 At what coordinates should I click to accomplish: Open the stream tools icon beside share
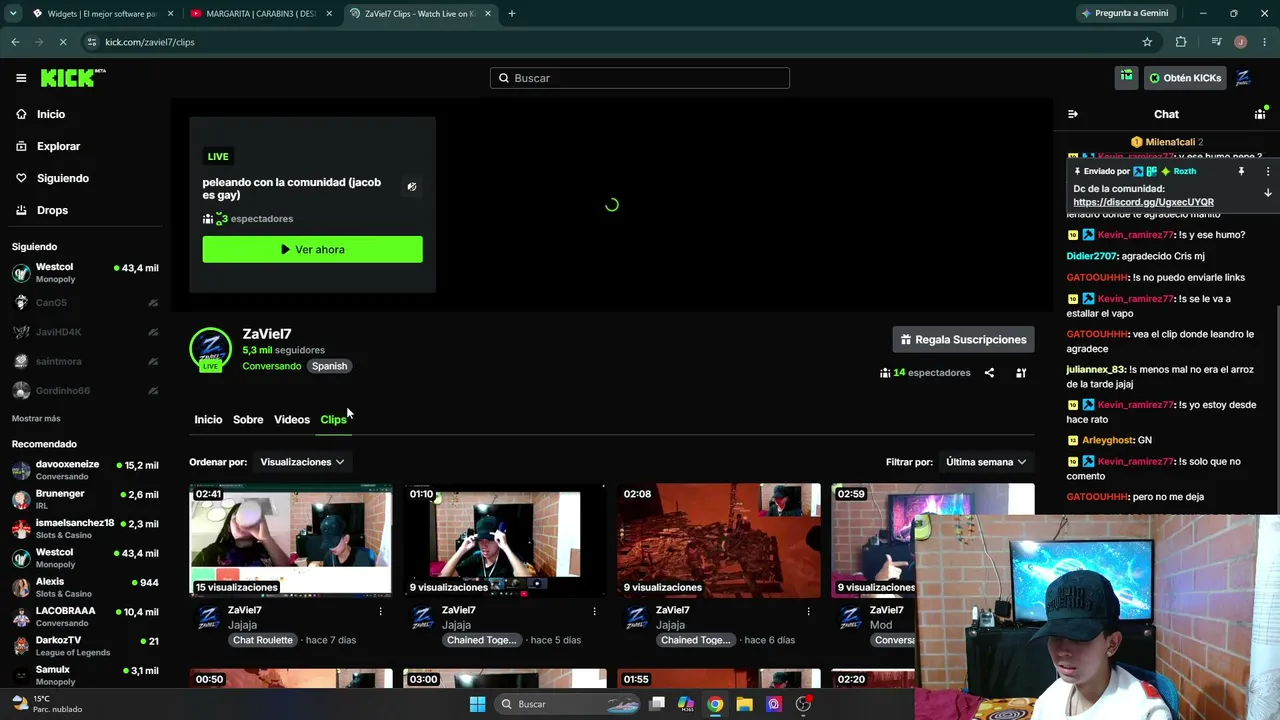1021,373
